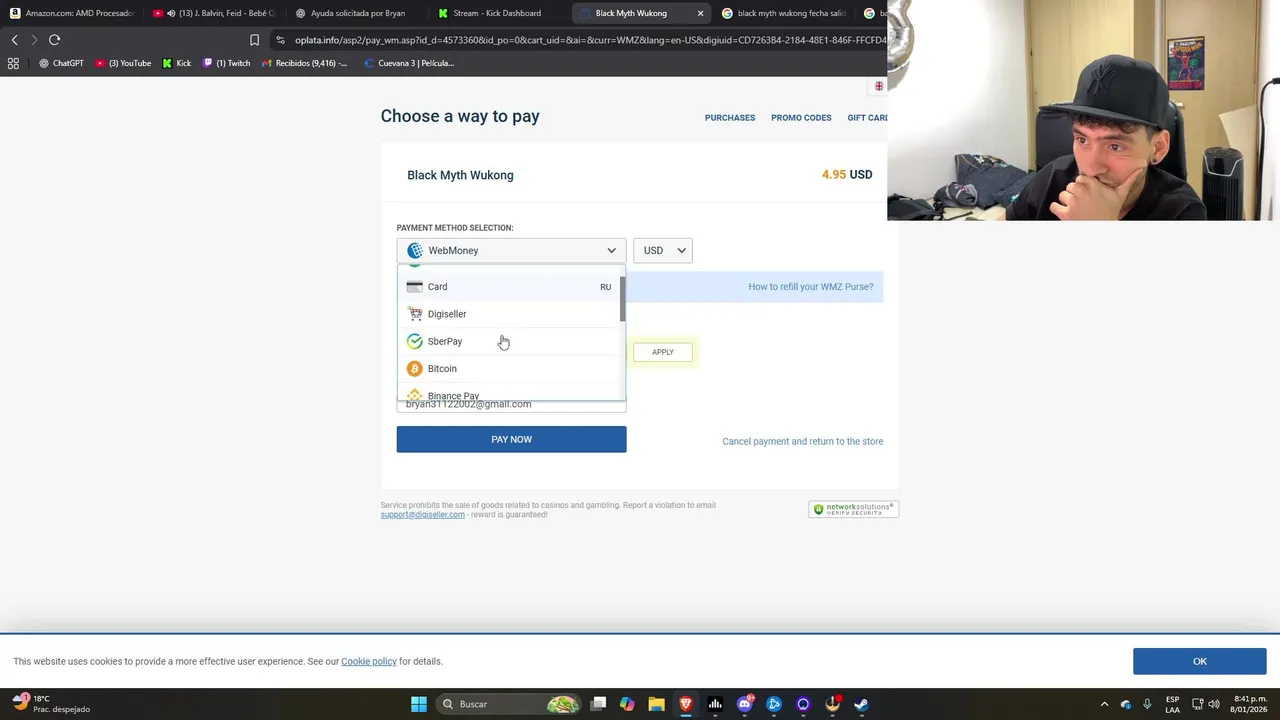Open the clock showing 8:41 p.m.
The width and height of the screenshot is (1280, 720).
pos(1250,704)
